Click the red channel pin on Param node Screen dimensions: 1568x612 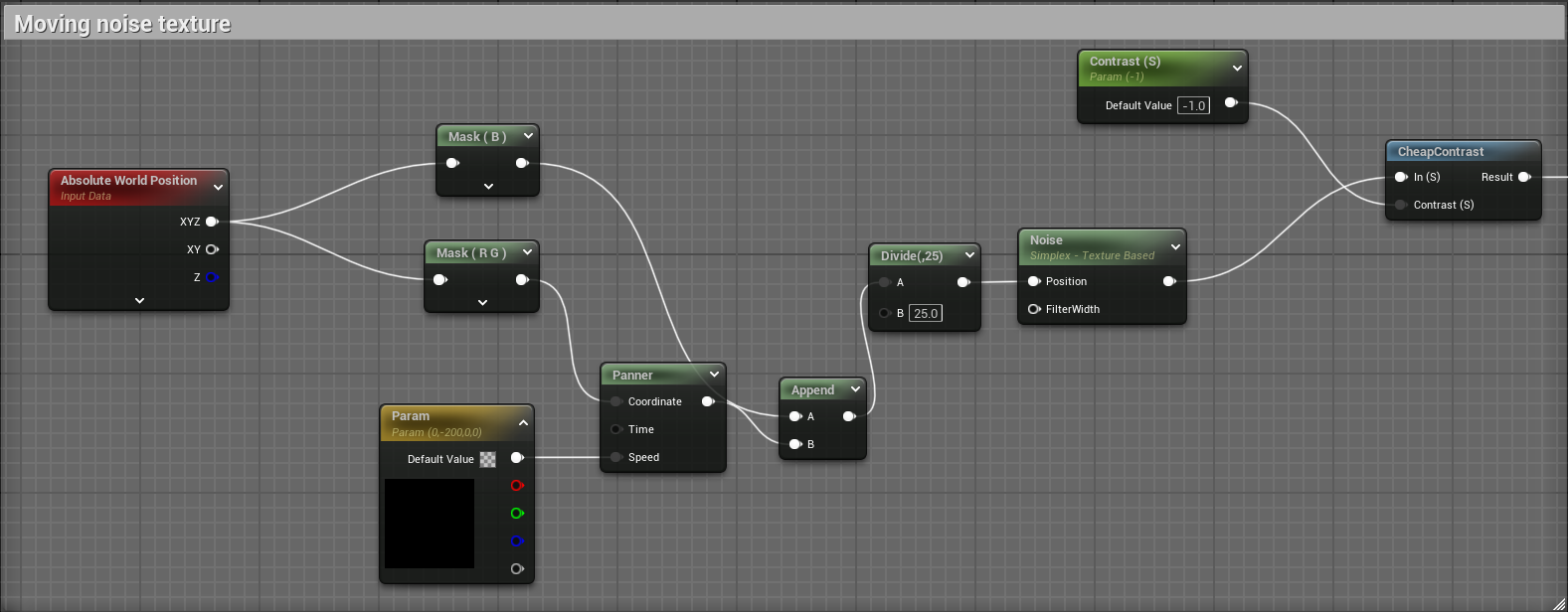[x=517, y=486]
